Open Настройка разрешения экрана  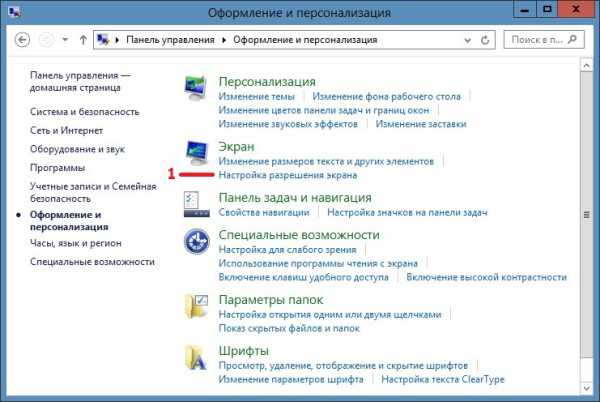click(x=288, y=175)
